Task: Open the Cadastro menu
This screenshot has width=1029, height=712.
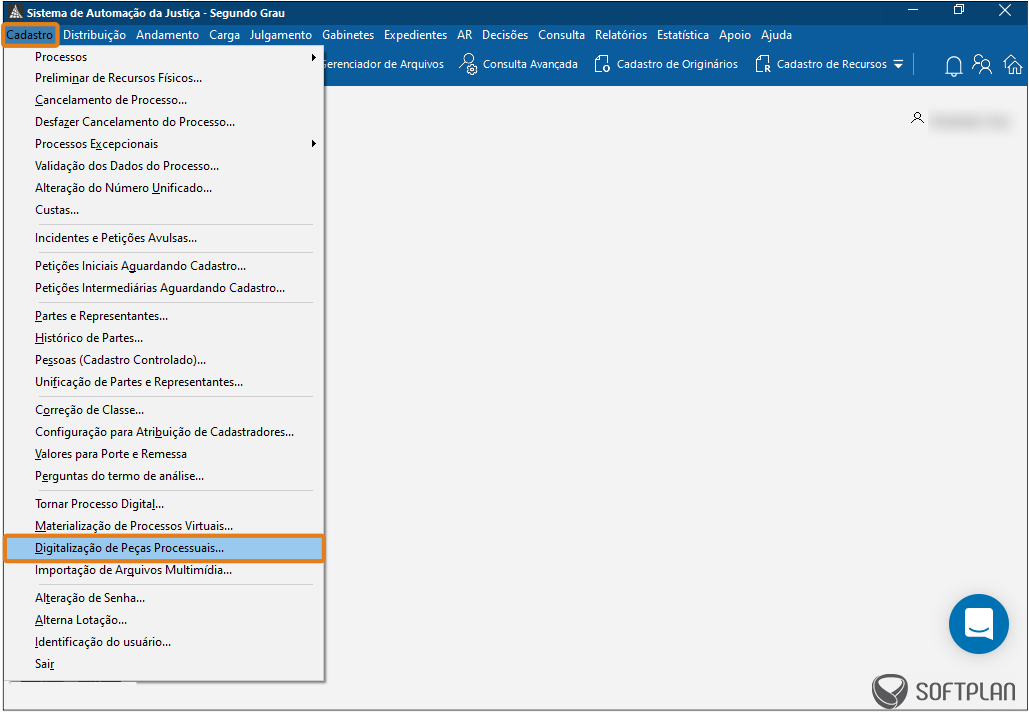Action: point(30,35)
